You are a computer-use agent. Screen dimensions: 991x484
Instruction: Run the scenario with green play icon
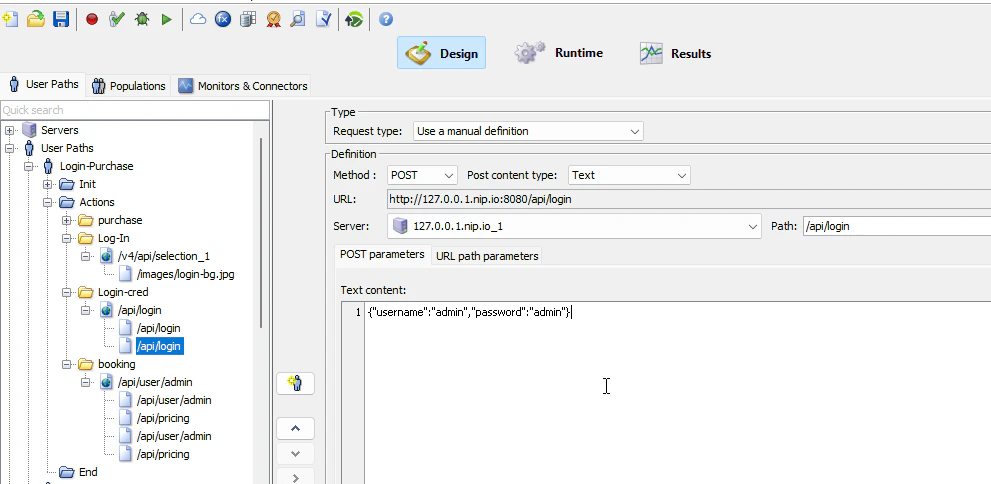pos(166,20)
